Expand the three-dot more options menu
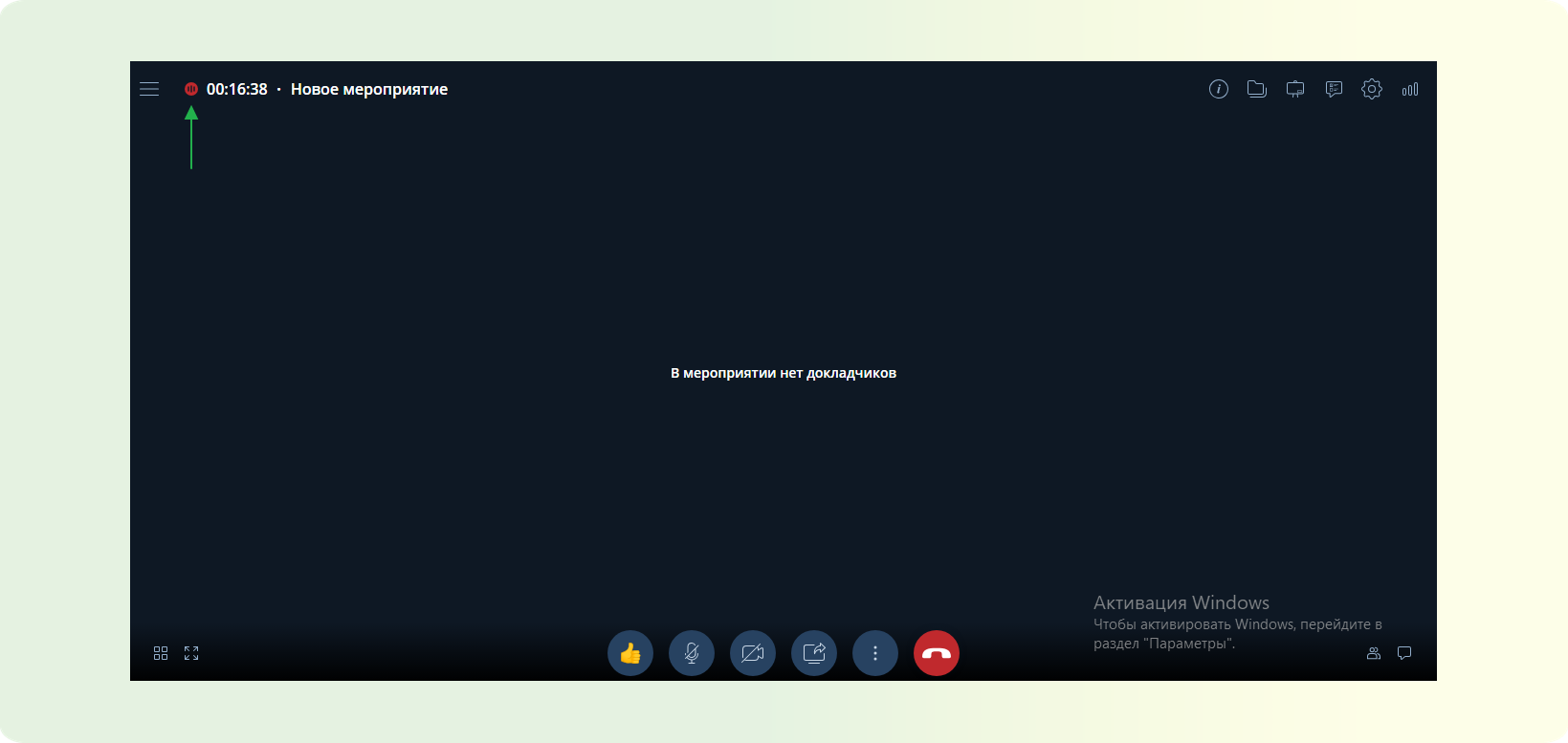 [x=875, y=653]
